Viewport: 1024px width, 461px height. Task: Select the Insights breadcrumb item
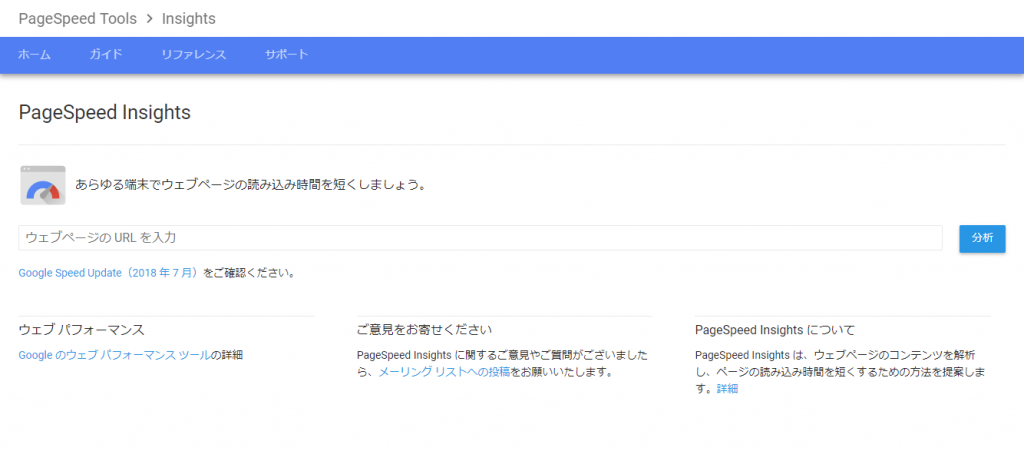[x=188, y=18]
